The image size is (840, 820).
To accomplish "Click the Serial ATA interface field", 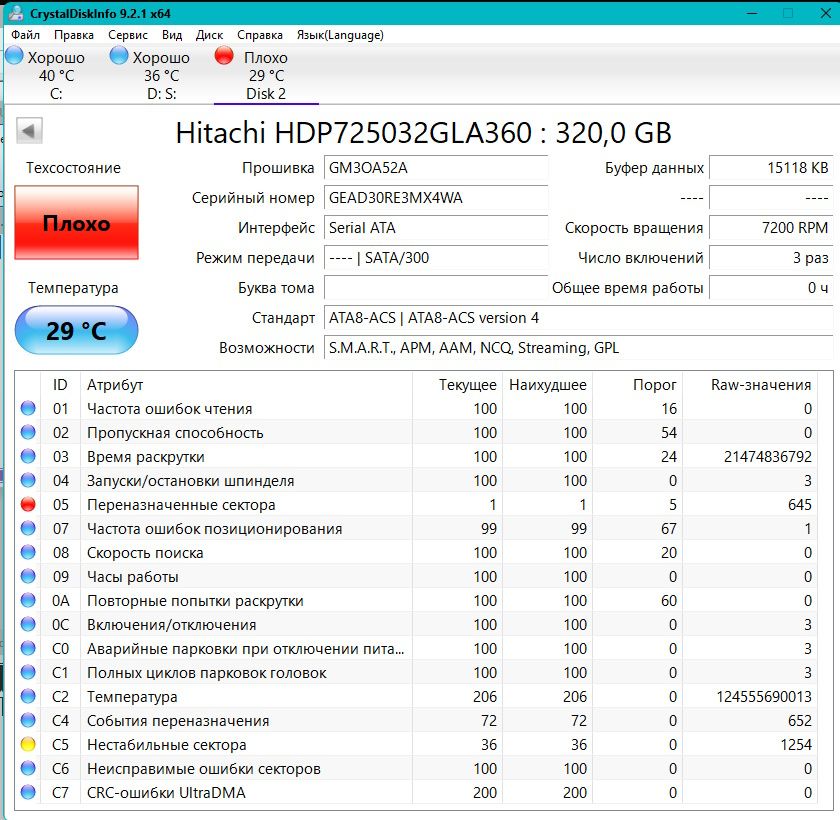I will point(436,228).
